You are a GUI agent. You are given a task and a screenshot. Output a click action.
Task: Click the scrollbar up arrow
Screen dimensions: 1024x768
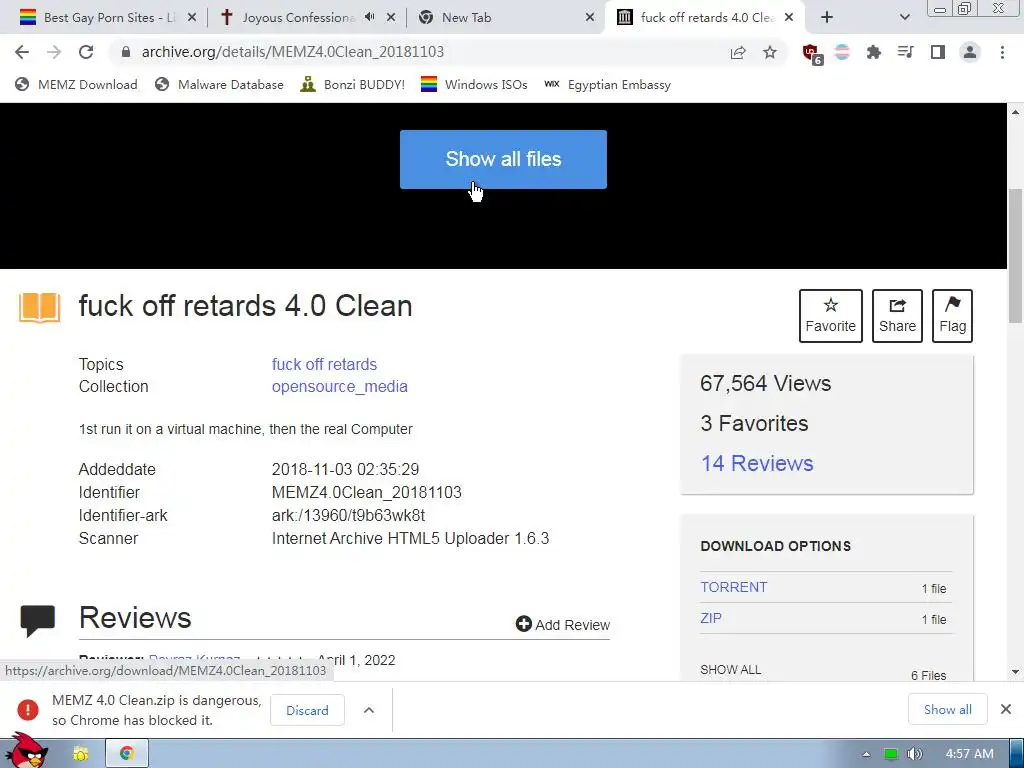click(1016, 112)
